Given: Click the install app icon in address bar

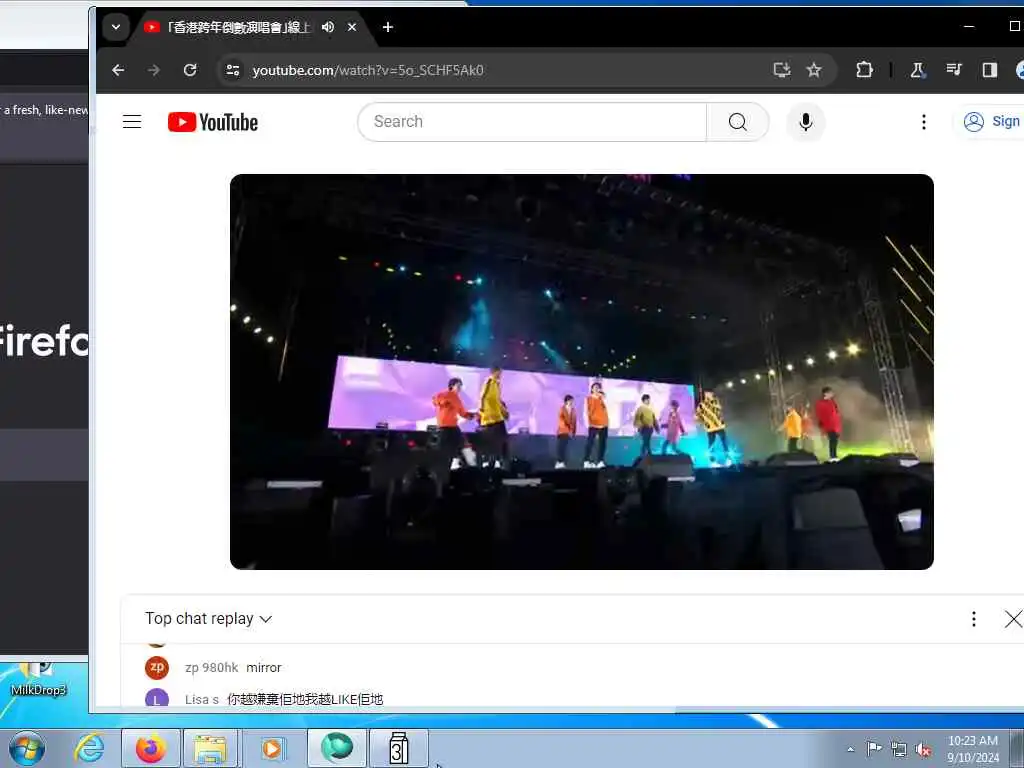Looking at the screenshot, I should click(781, 70).
